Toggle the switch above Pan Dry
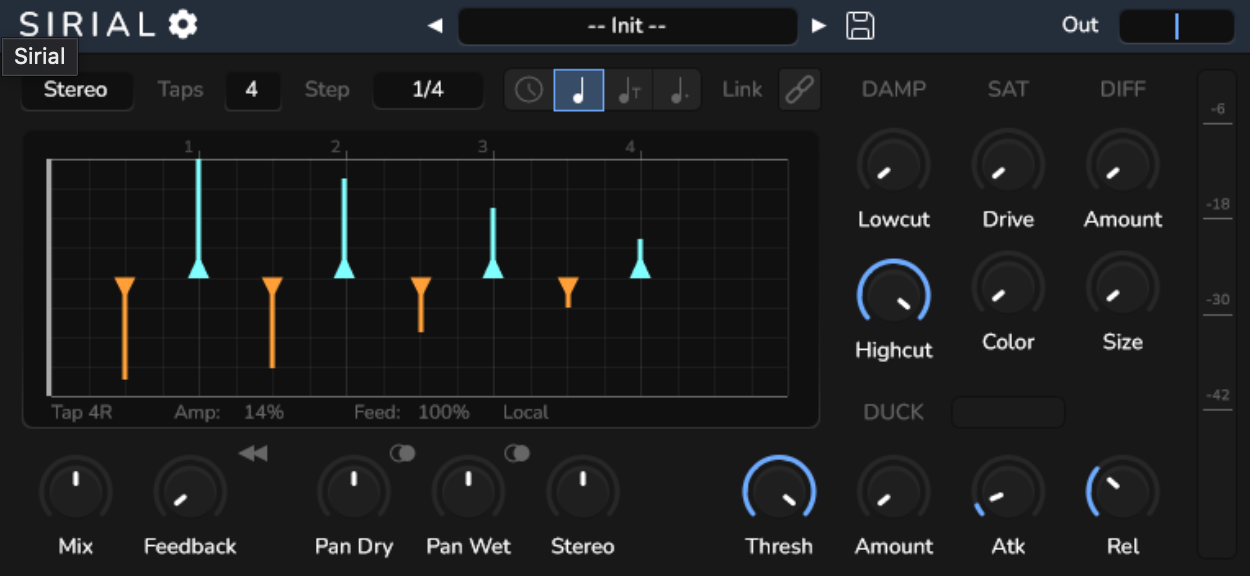 (x=402, y=454)
